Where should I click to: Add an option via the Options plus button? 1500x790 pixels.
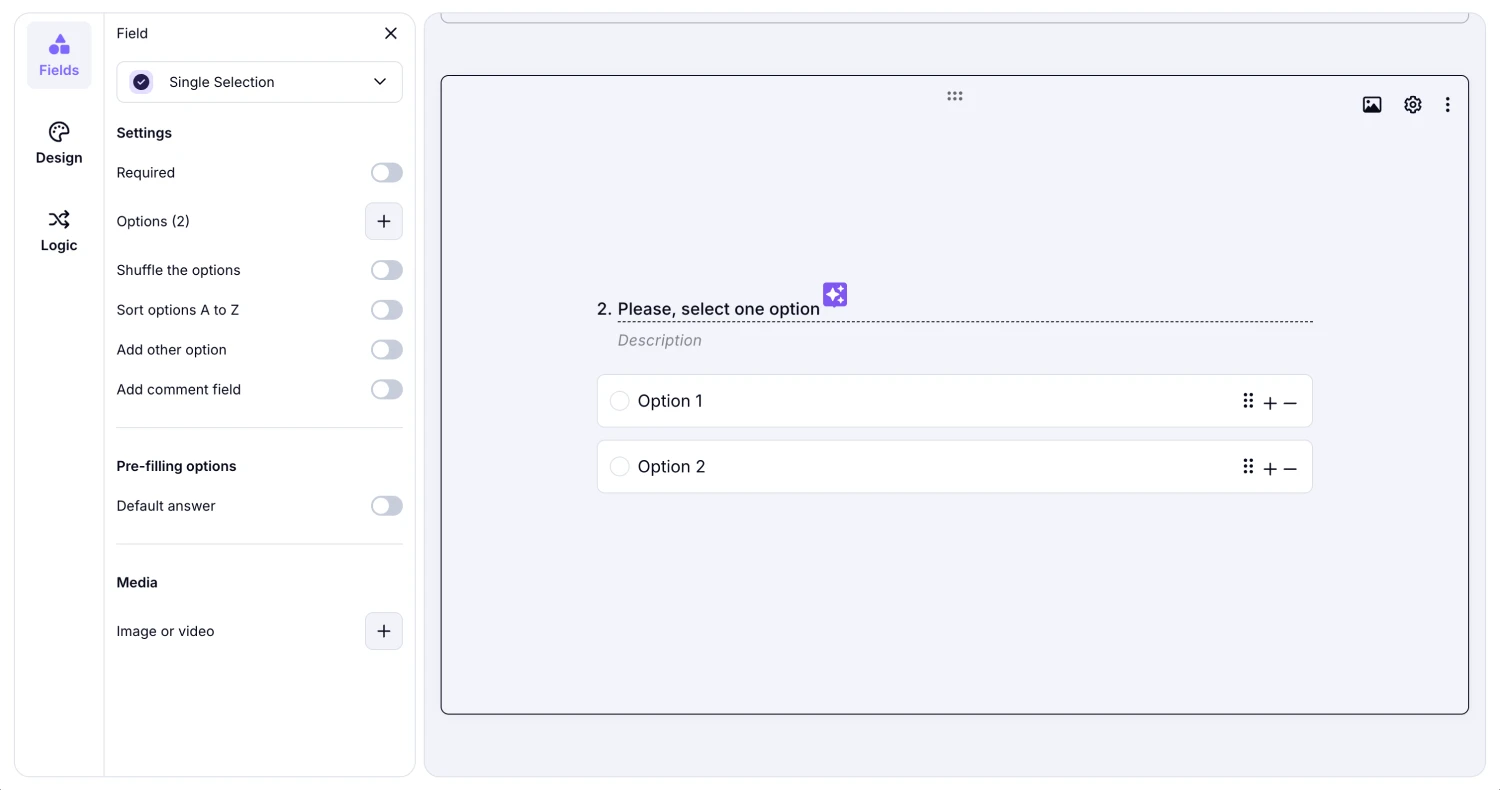[x=384, y=221]
